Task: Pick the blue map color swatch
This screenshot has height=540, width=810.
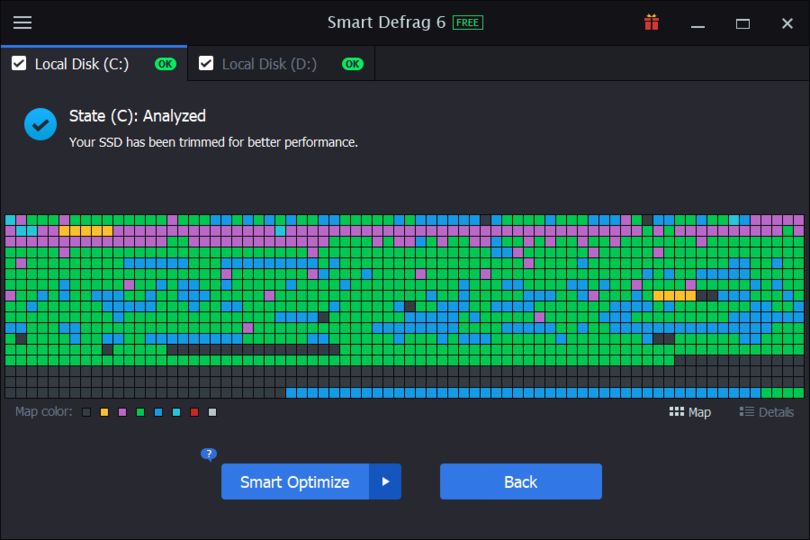Action: 159,412
